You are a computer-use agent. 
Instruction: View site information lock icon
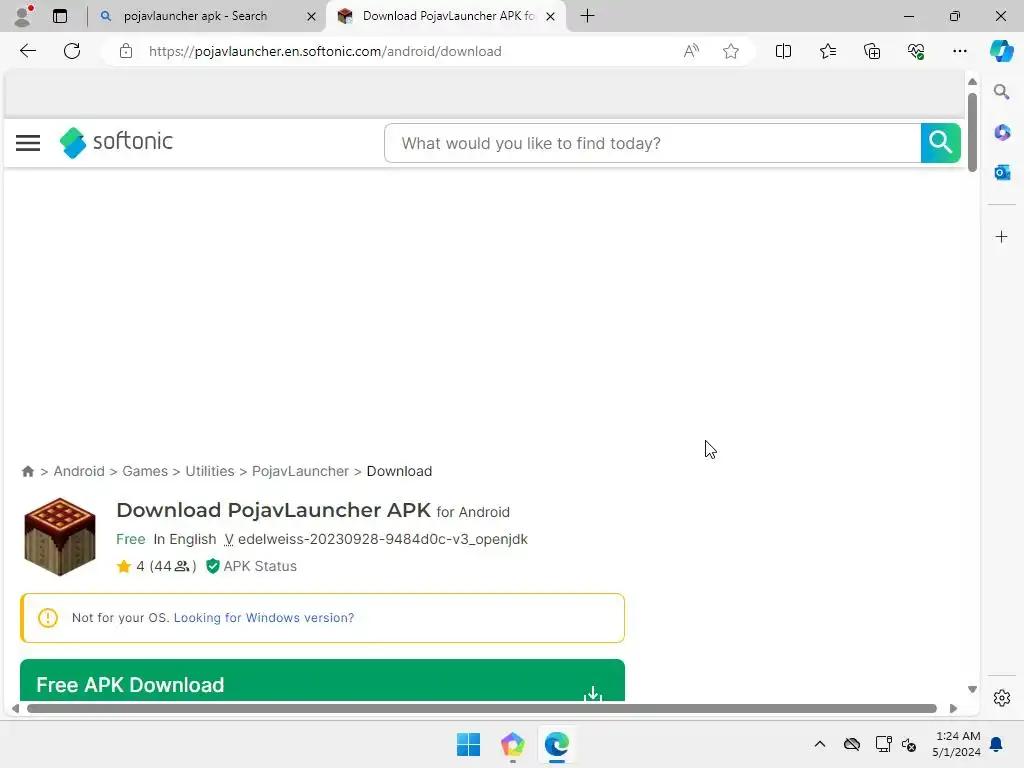coord(126,51)
